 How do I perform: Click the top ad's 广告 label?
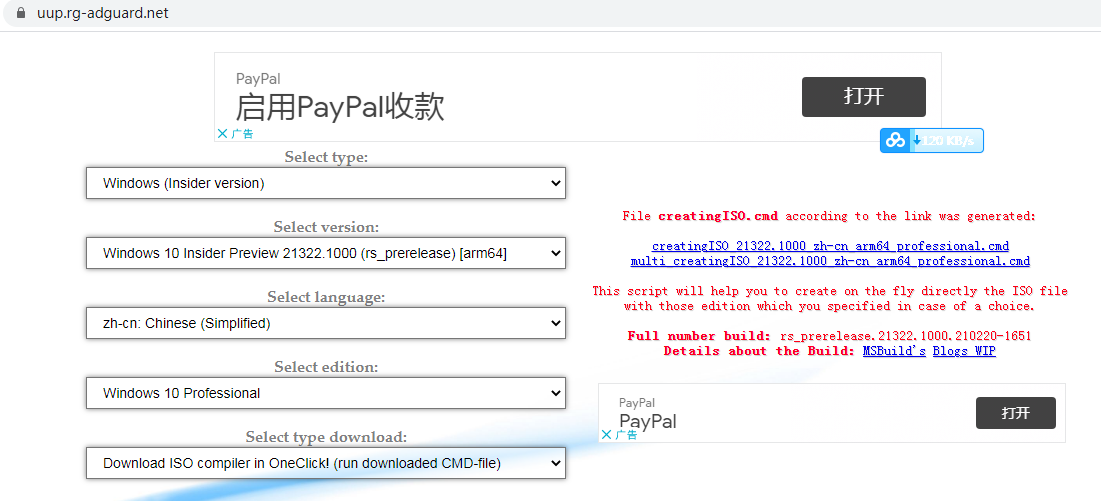[242, 133]
